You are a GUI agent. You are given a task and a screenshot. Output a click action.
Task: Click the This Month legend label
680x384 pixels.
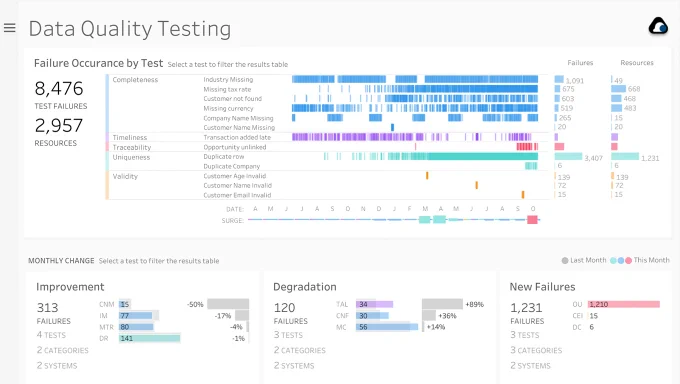[651, 260]
